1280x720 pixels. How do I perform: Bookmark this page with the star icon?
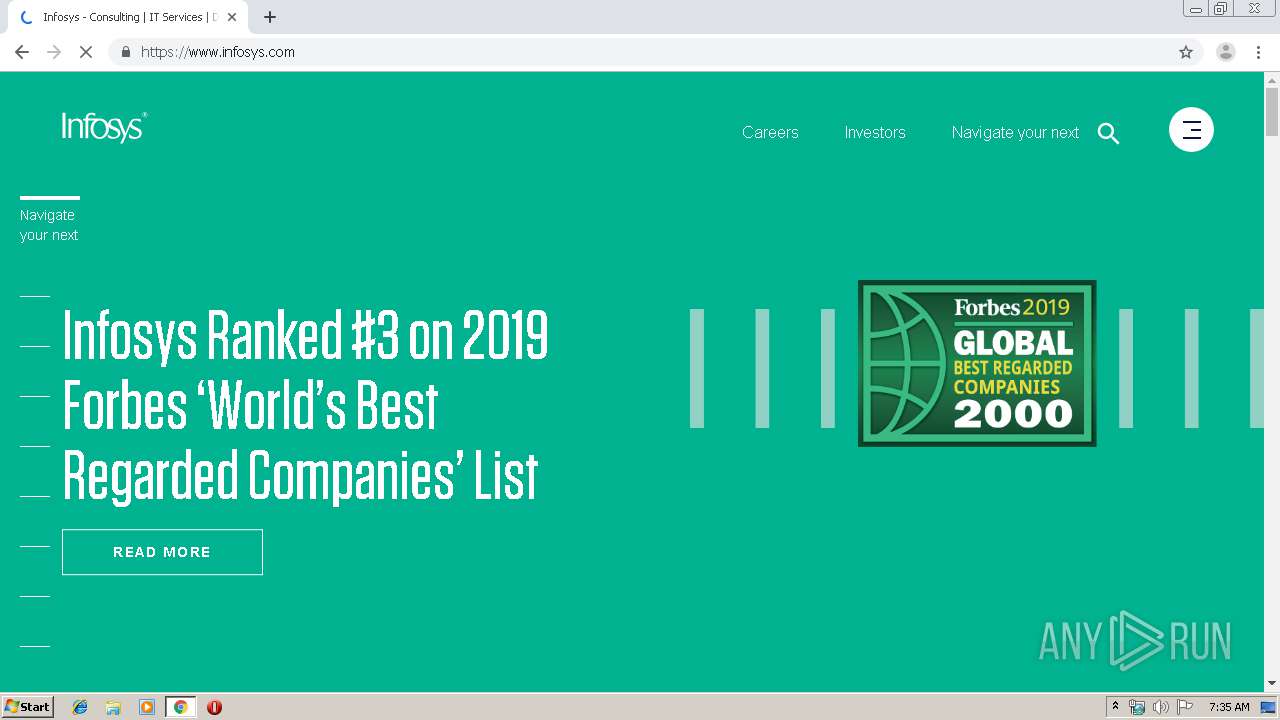coord(1186,52)
